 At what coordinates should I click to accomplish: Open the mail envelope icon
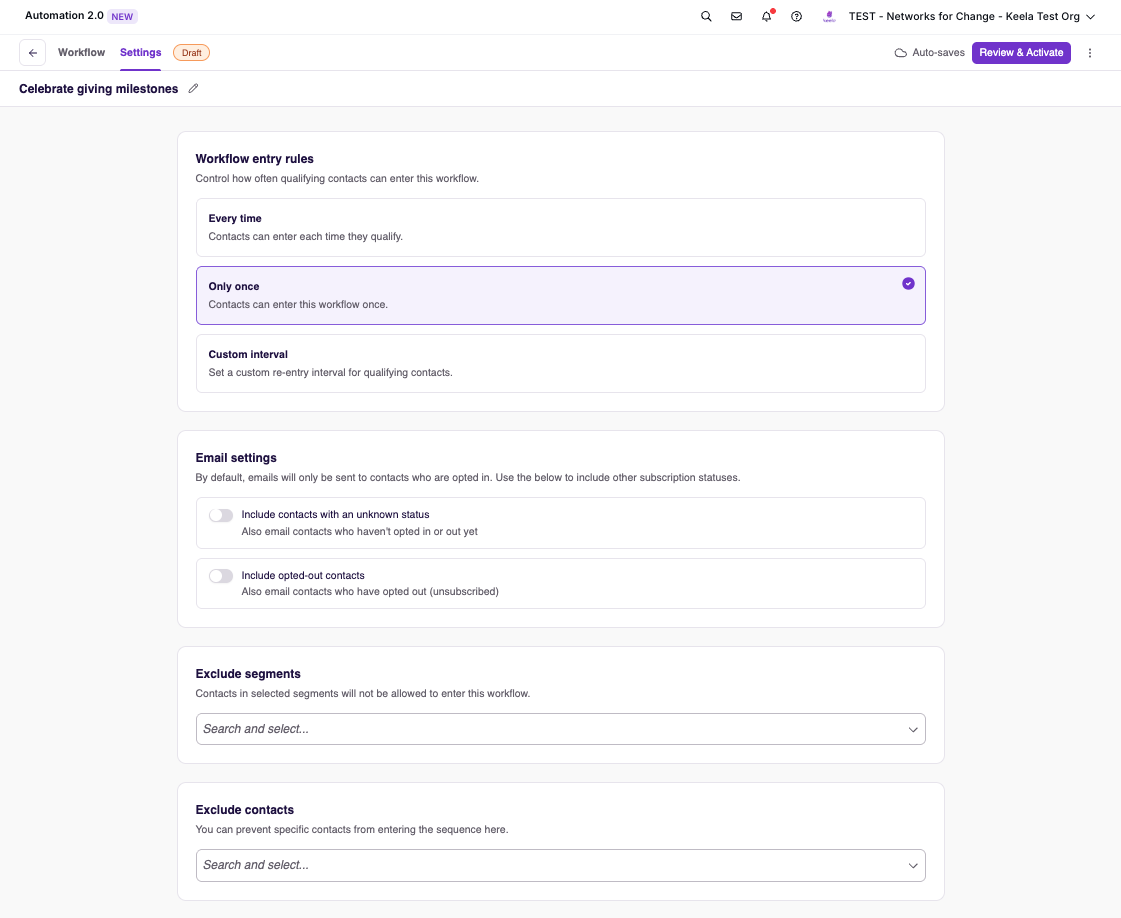click(x=736, y=16)
